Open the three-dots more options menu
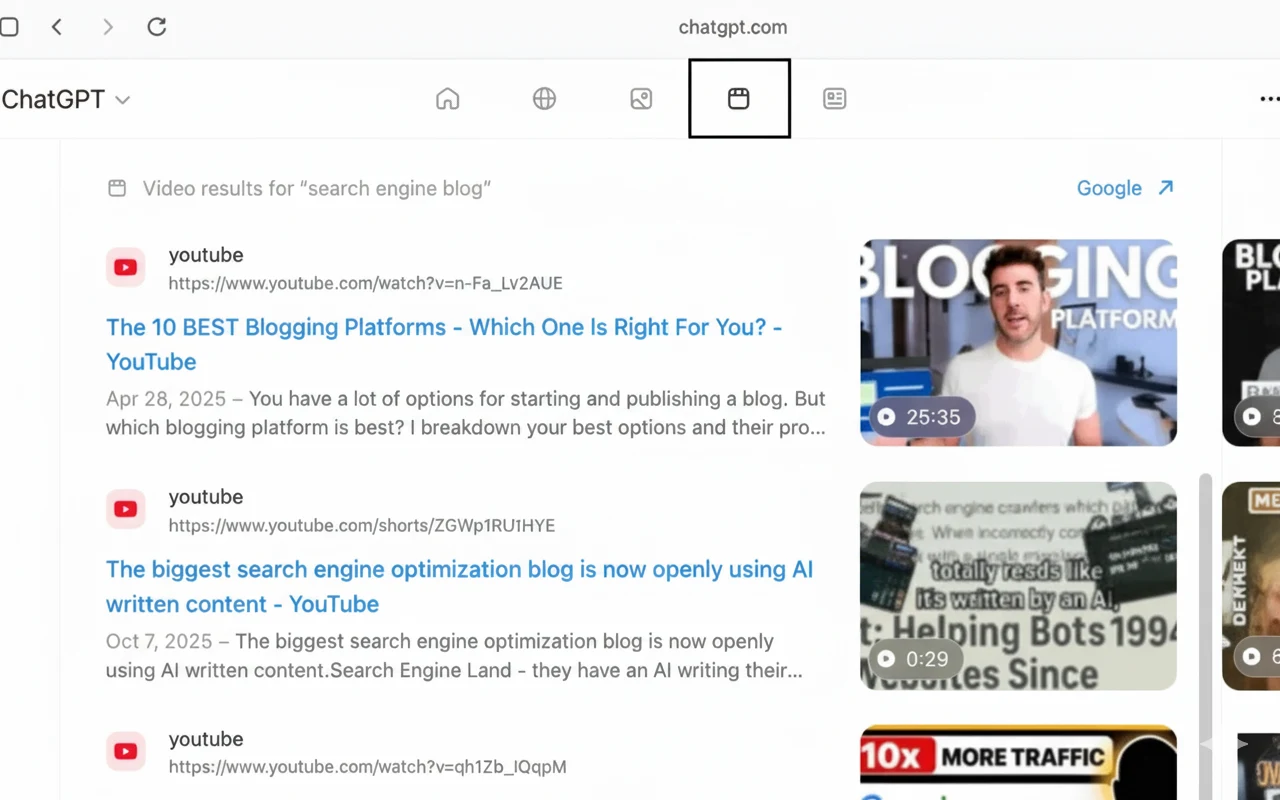Image resolution: width=1280 pixels, height=800 pixels. (1268, 99)
